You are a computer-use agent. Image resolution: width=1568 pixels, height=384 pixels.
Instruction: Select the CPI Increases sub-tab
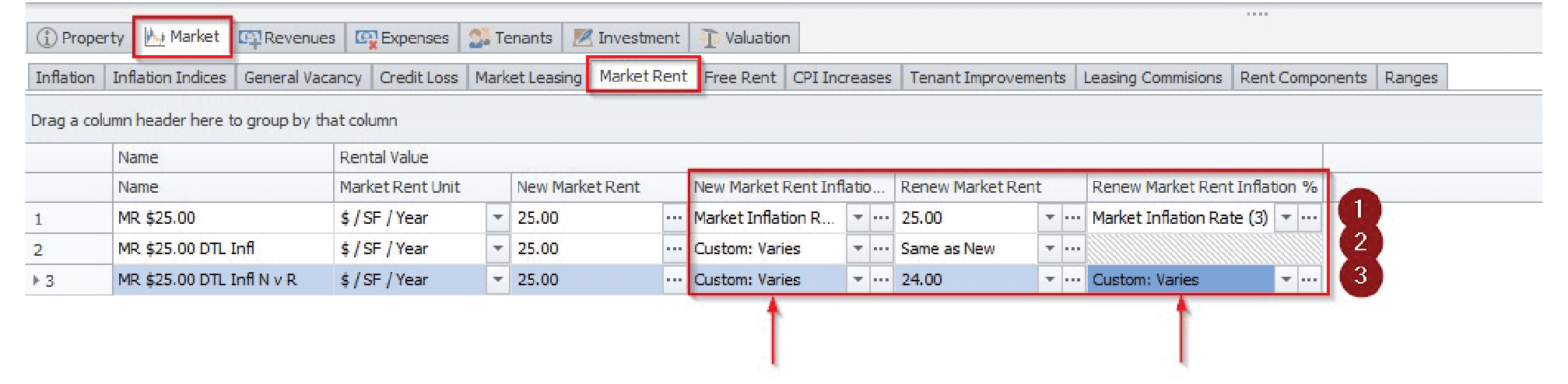coord(842,77)
